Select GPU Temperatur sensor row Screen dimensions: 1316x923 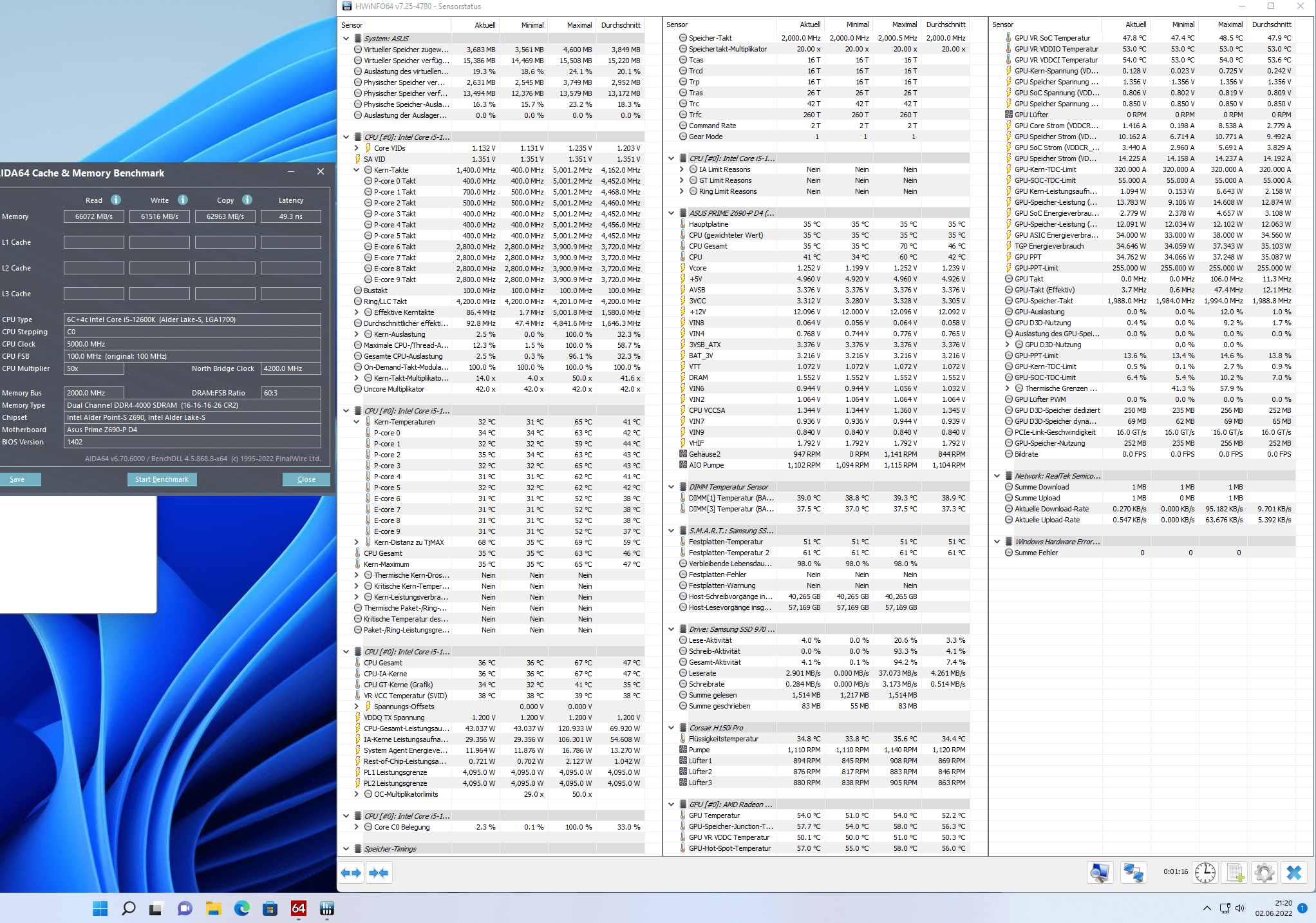point(817,815)
